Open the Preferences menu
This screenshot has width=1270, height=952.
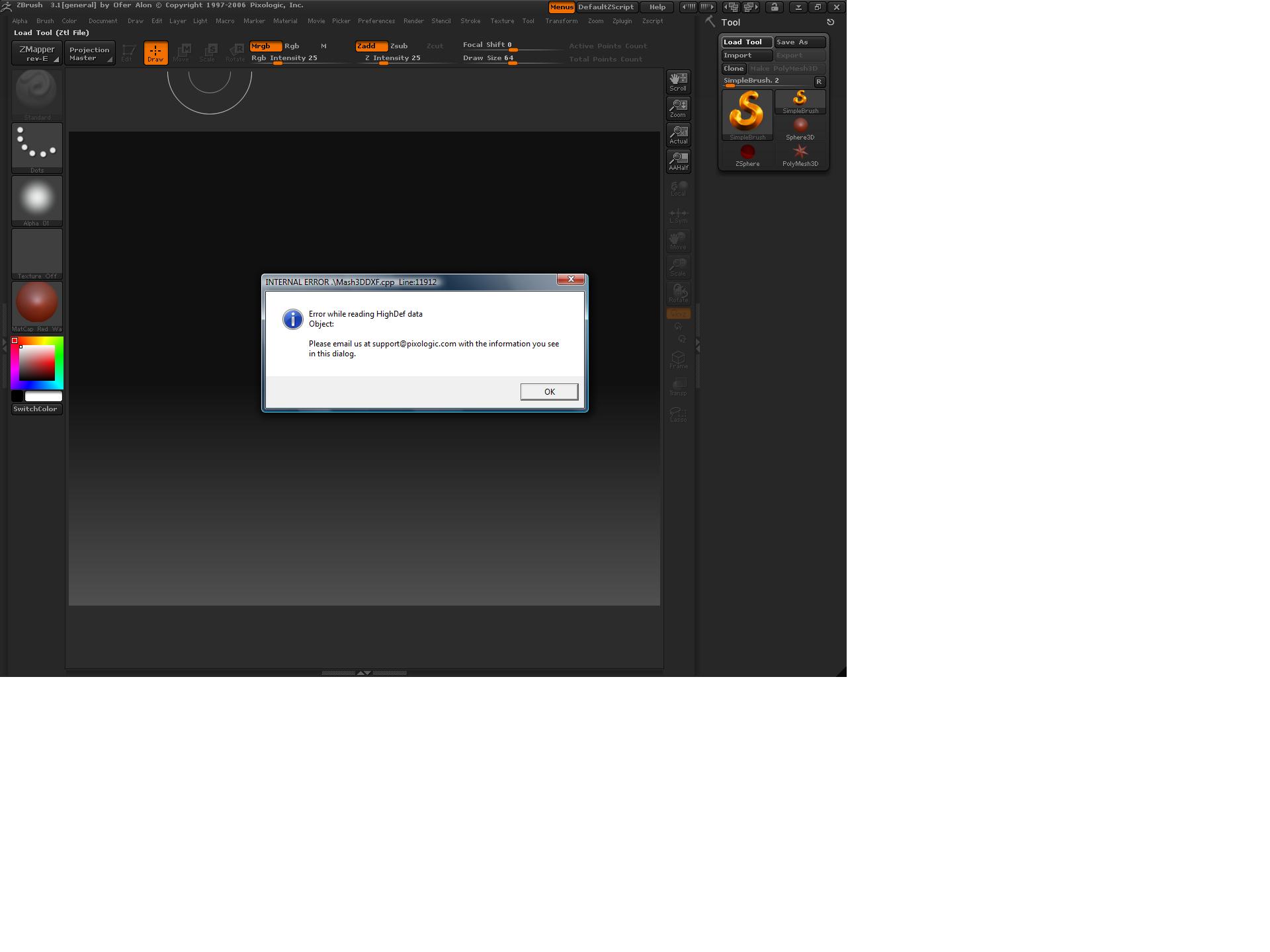376,21
